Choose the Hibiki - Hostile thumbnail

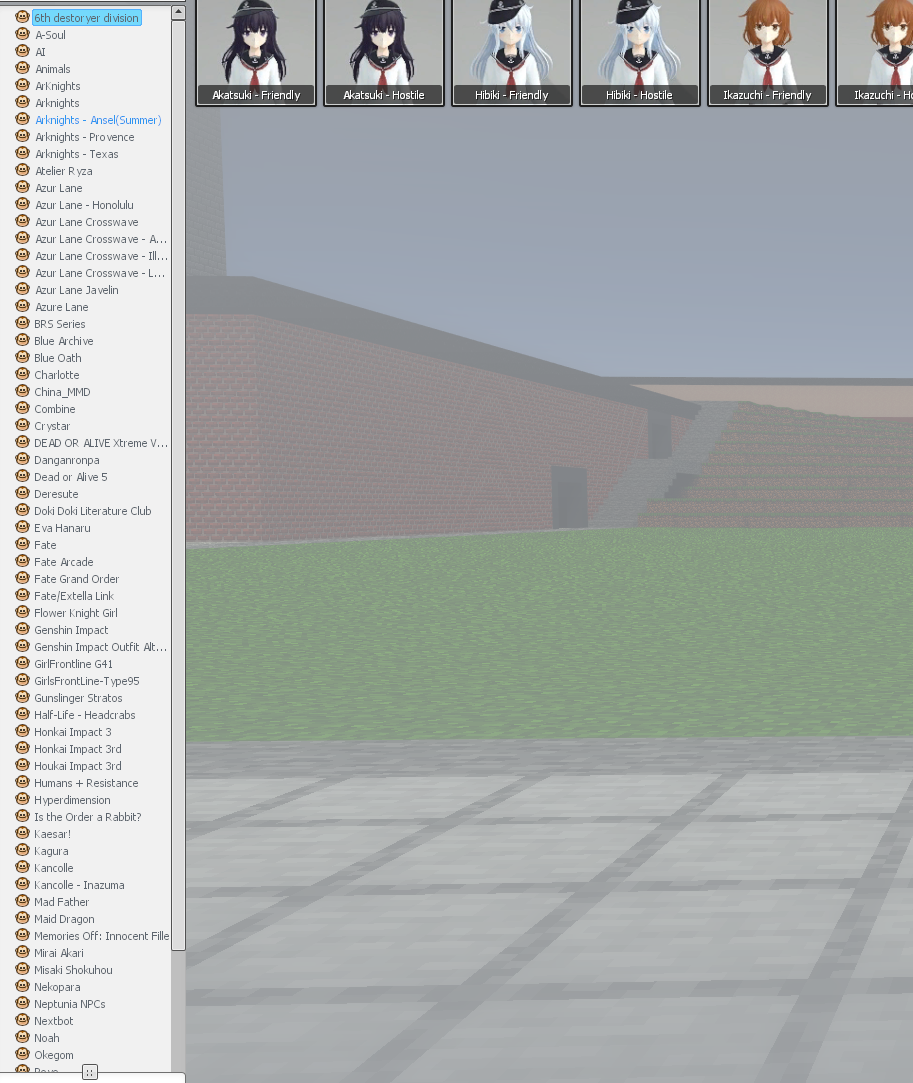640,52
